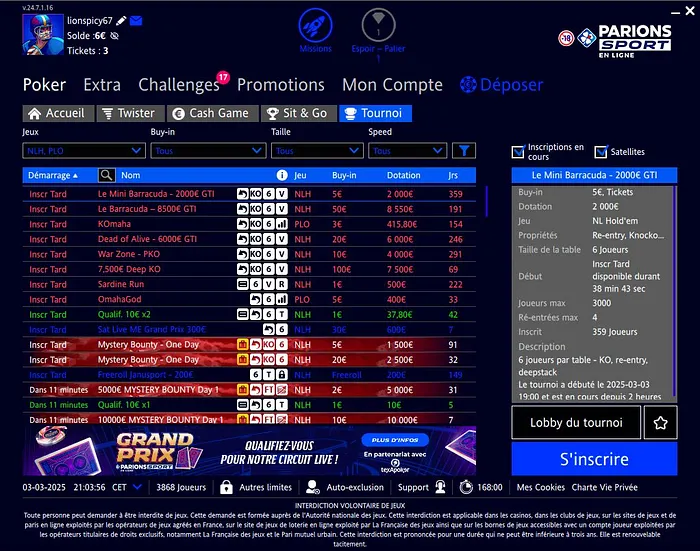The height and width of the screenshot is (551, 700).
Task: Click the lionspicy67 avatar picture
Action: pos(43,34)
